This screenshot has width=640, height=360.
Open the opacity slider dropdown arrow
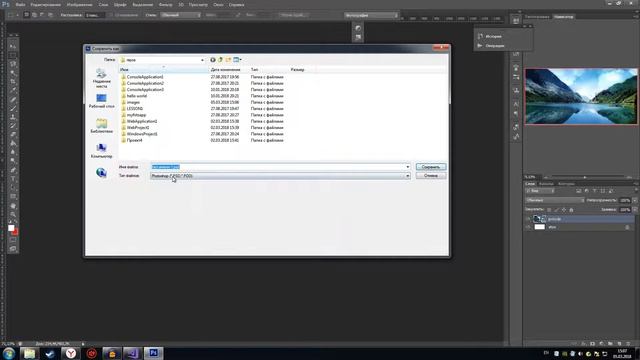tap(635, 200)
